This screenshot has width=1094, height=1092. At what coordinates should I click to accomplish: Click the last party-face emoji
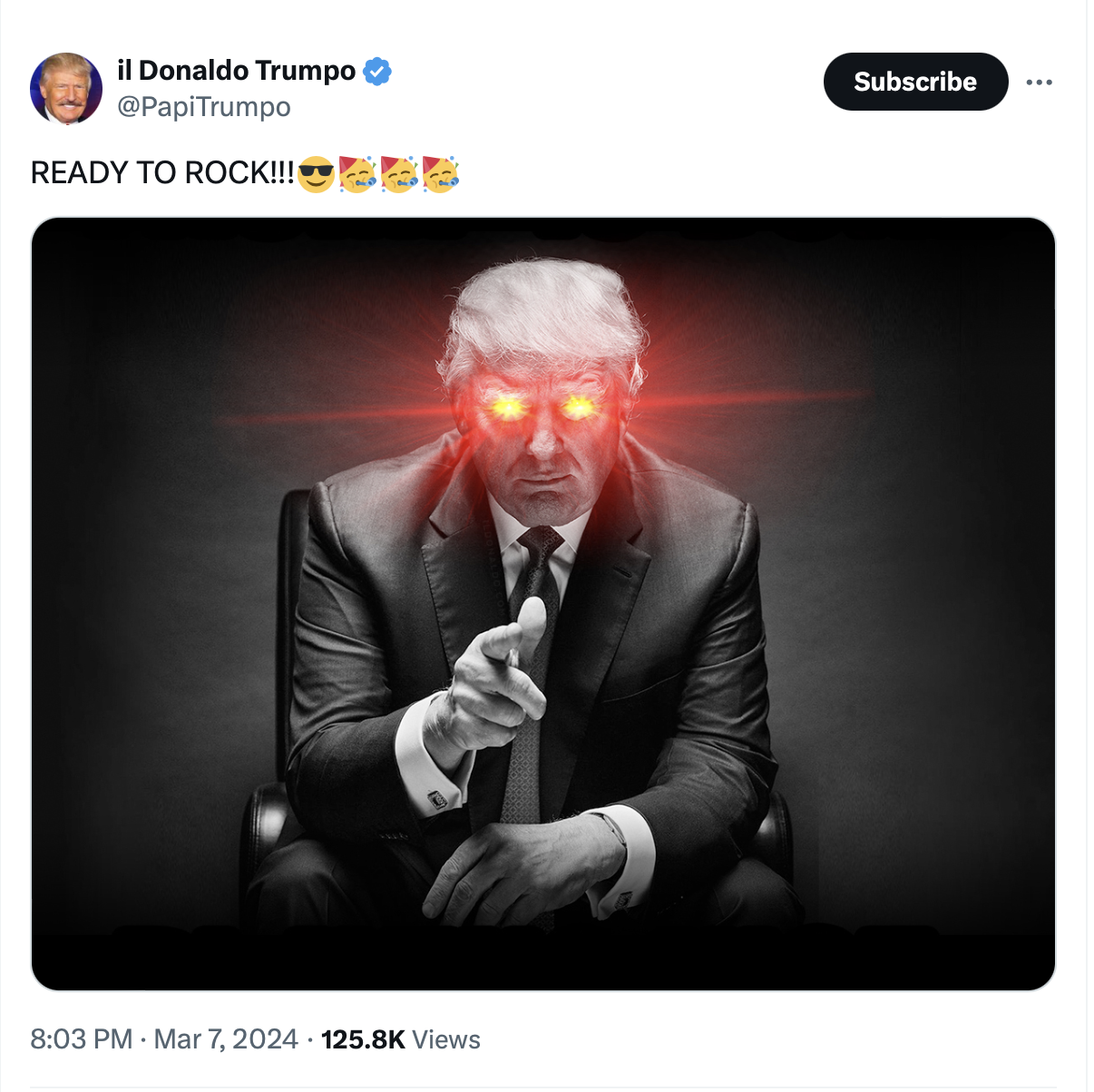tap(440, 173)
